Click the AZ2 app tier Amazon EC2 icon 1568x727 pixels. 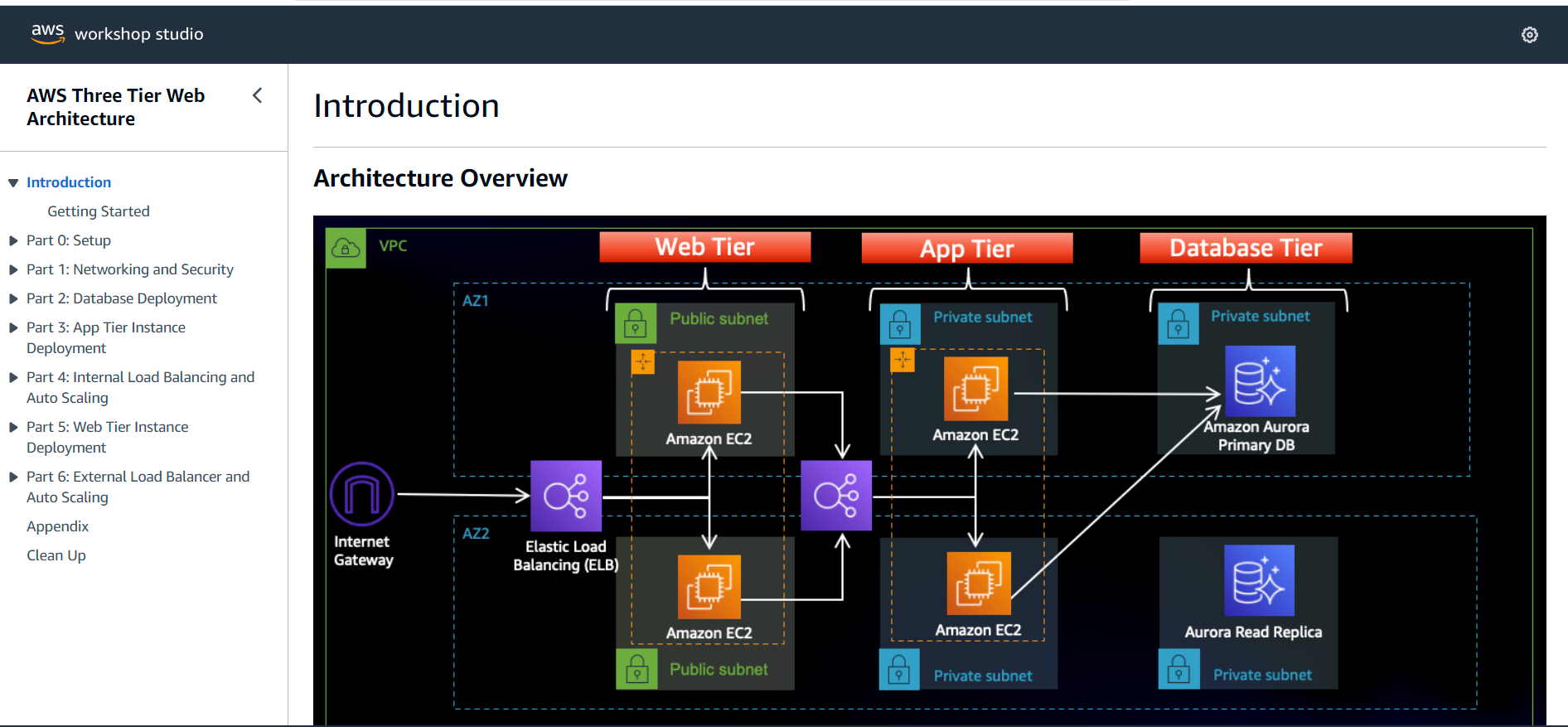click(x=979, y=584)
